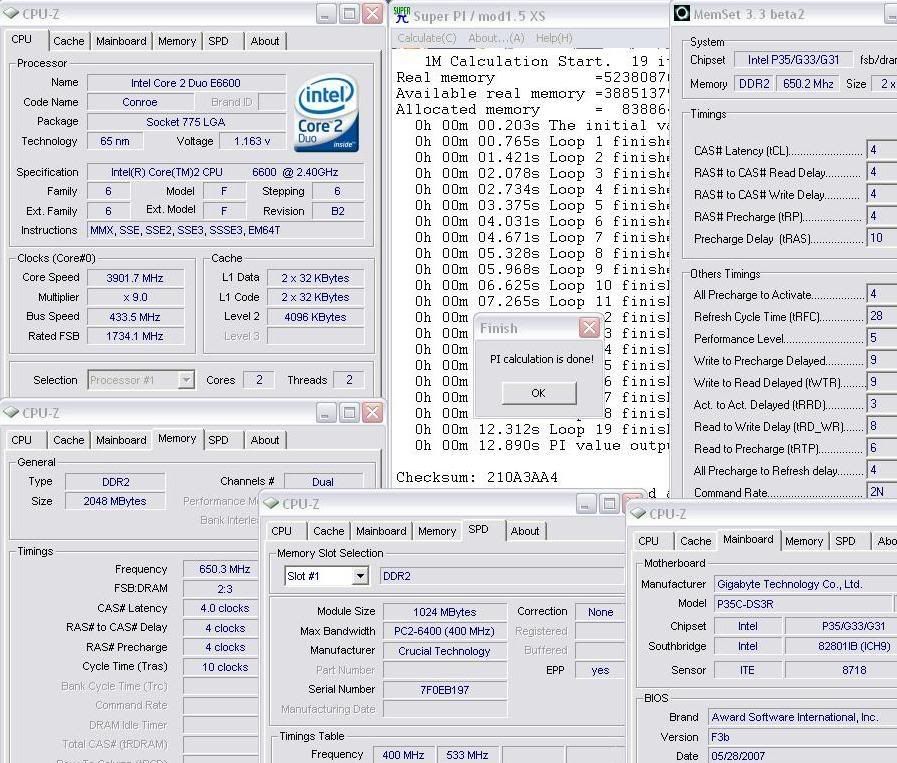This screenshot has width=897, height=763.
Task: Click the Core Speed value 3901.7 MHz
Action: pos(135,278)
